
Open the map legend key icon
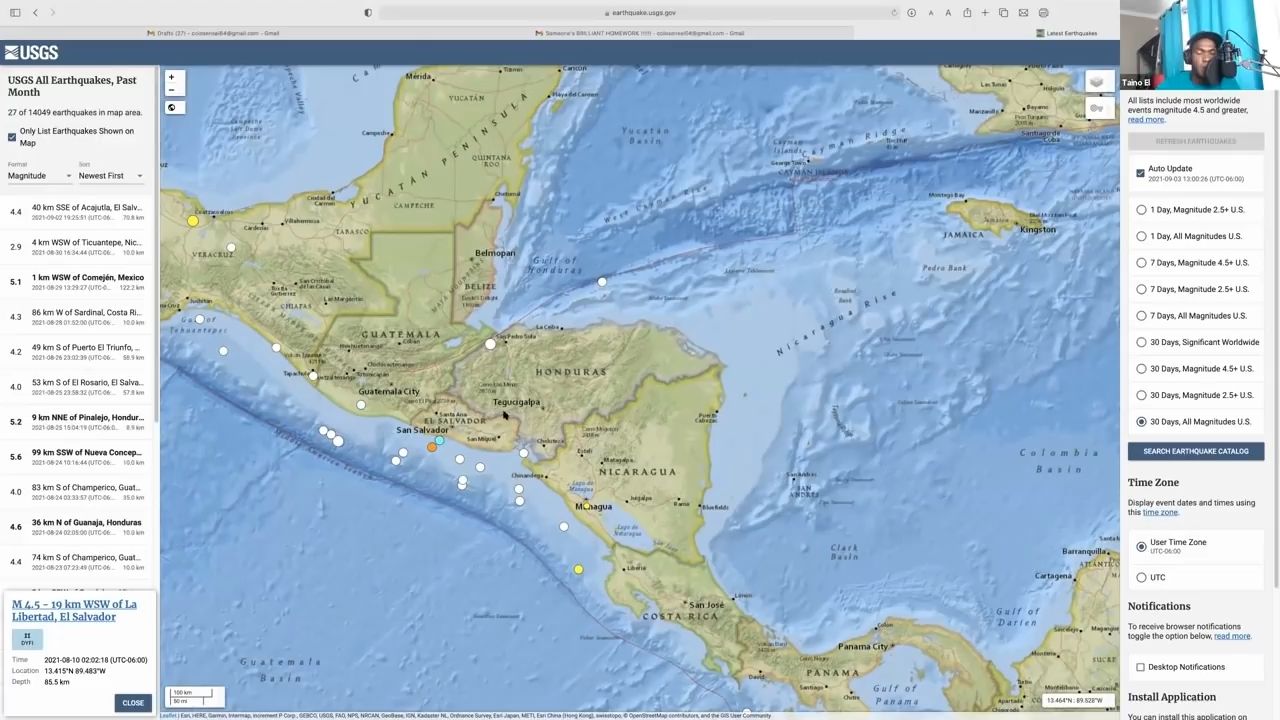pos(1097,108)
